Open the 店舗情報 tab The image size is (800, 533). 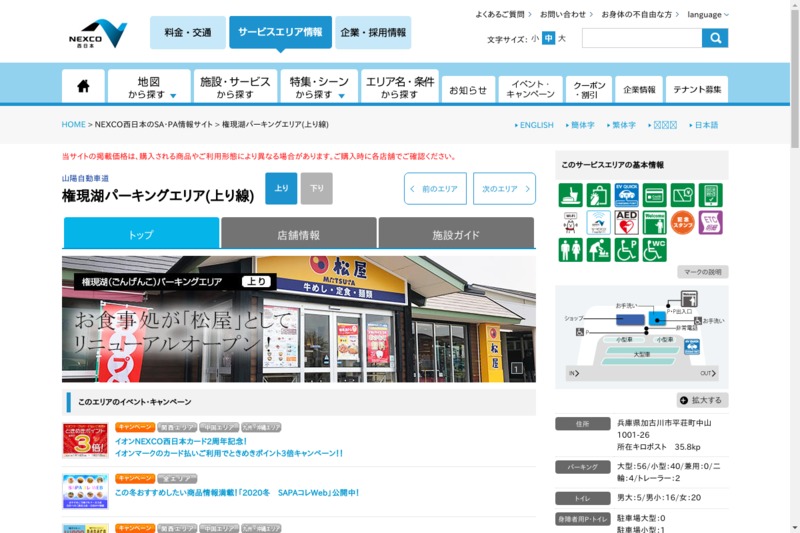298,235
